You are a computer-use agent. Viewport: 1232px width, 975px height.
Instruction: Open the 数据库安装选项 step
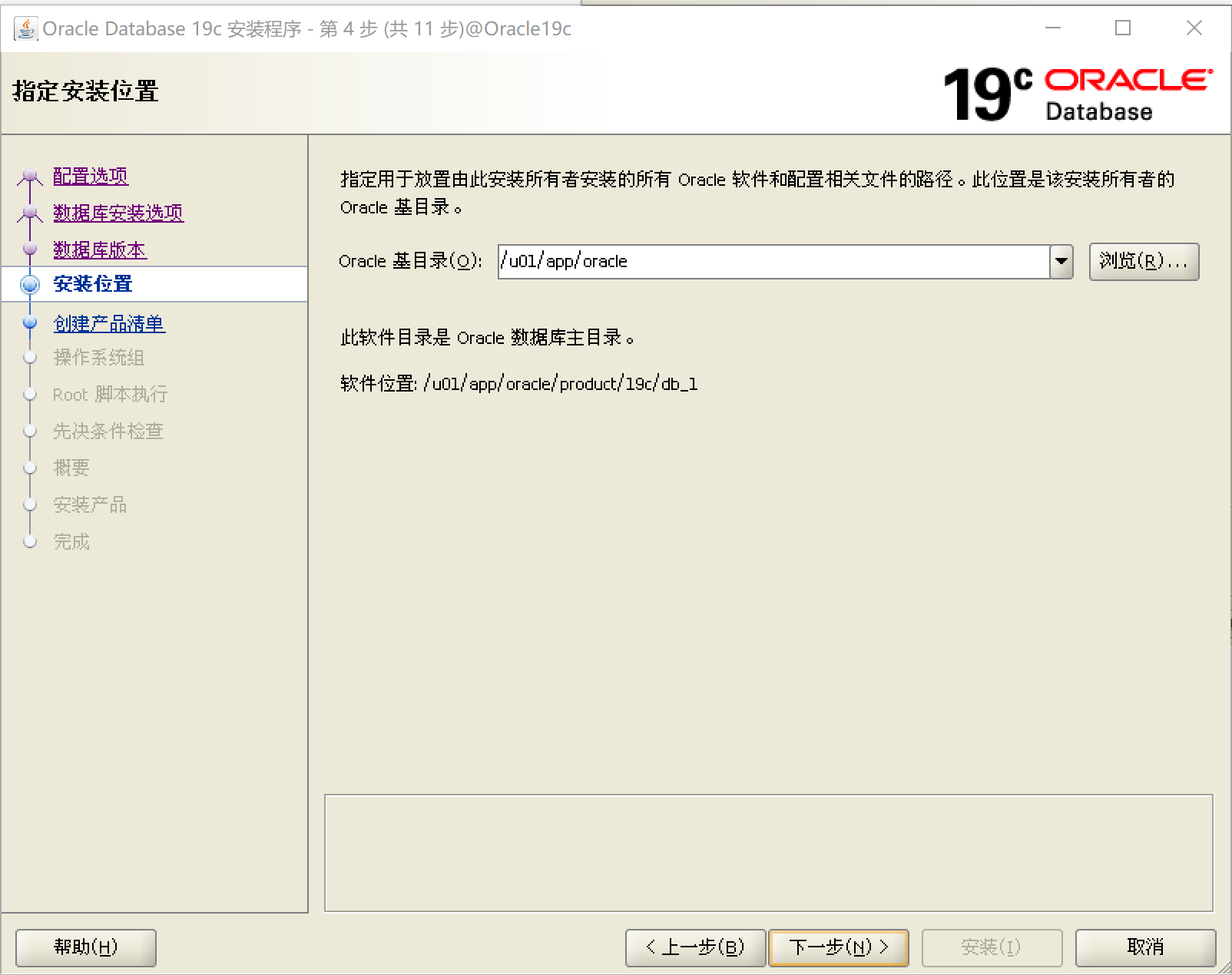coord(117,213)
